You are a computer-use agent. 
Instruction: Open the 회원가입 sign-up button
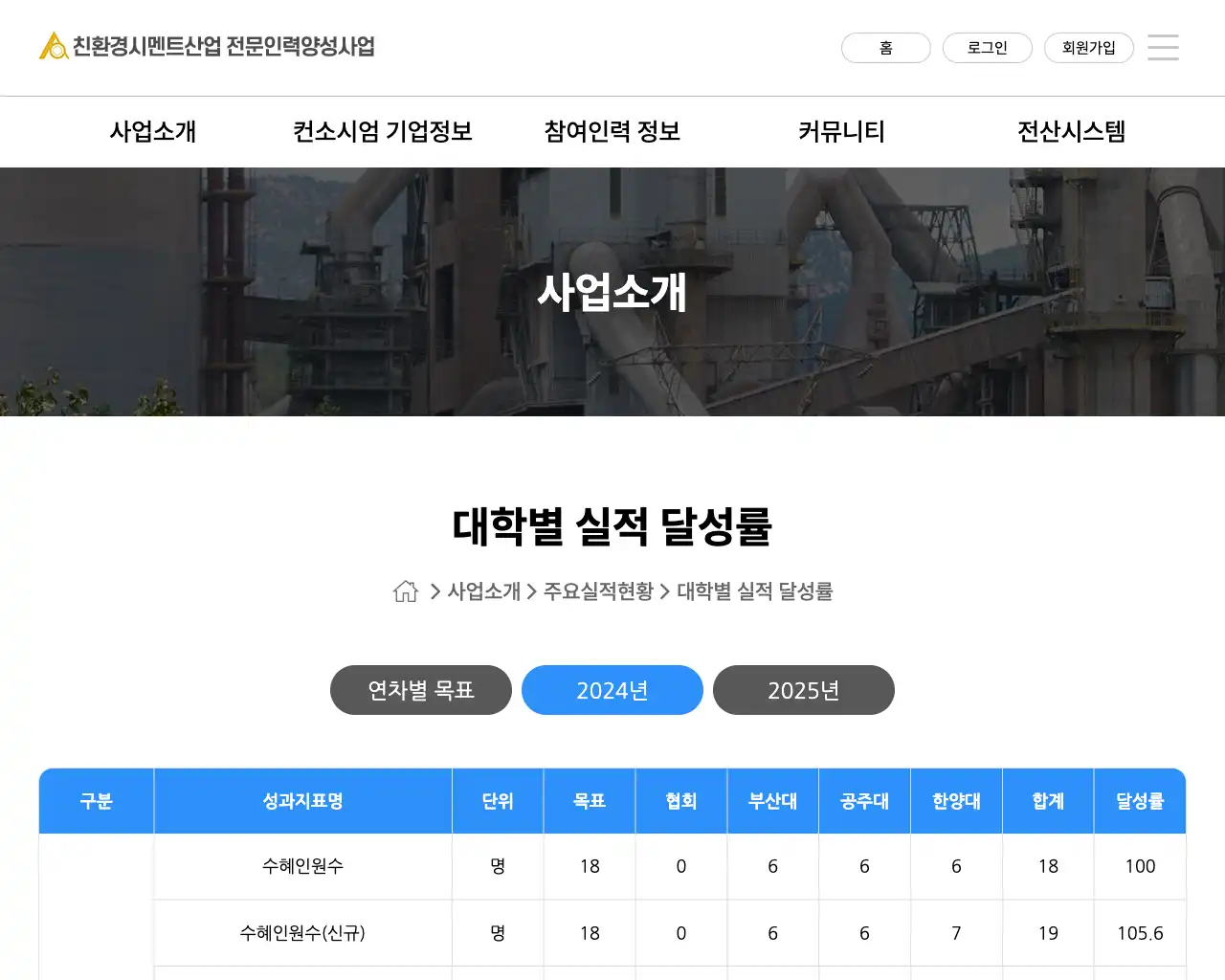1088,48
